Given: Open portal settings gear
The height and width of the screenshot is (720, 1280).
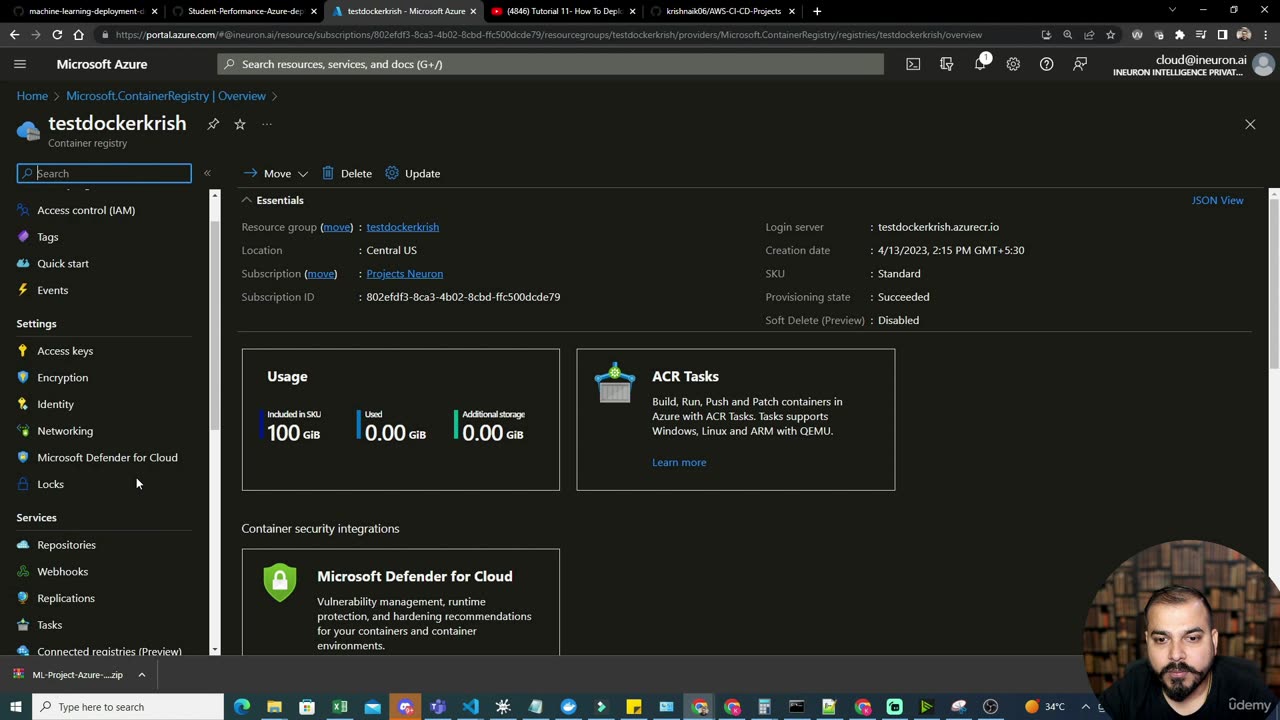Looking at the screenshot, I should 1013,64.
